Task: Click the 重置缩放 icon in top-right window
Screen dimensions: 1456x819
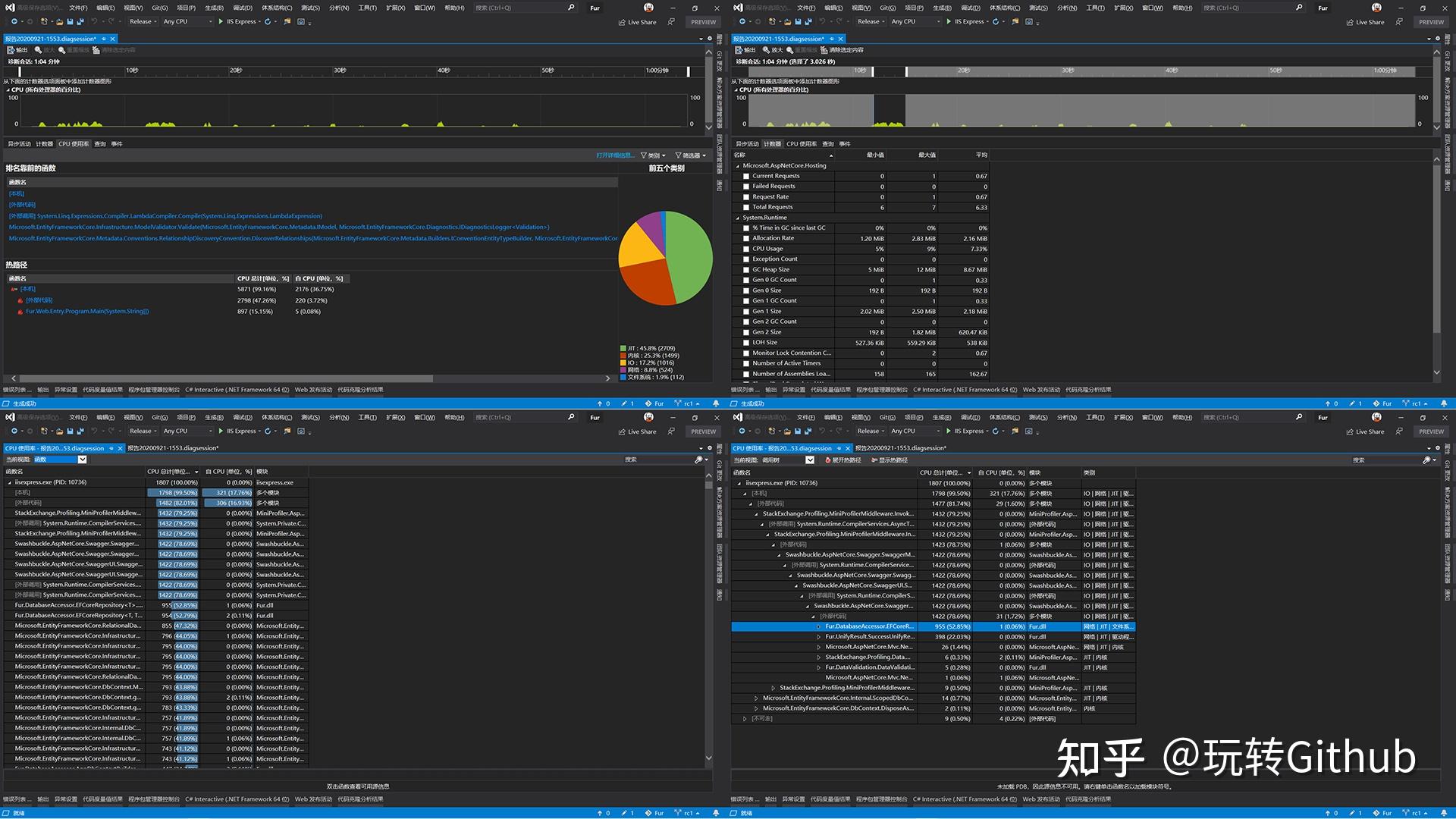Action: point(789,50)
